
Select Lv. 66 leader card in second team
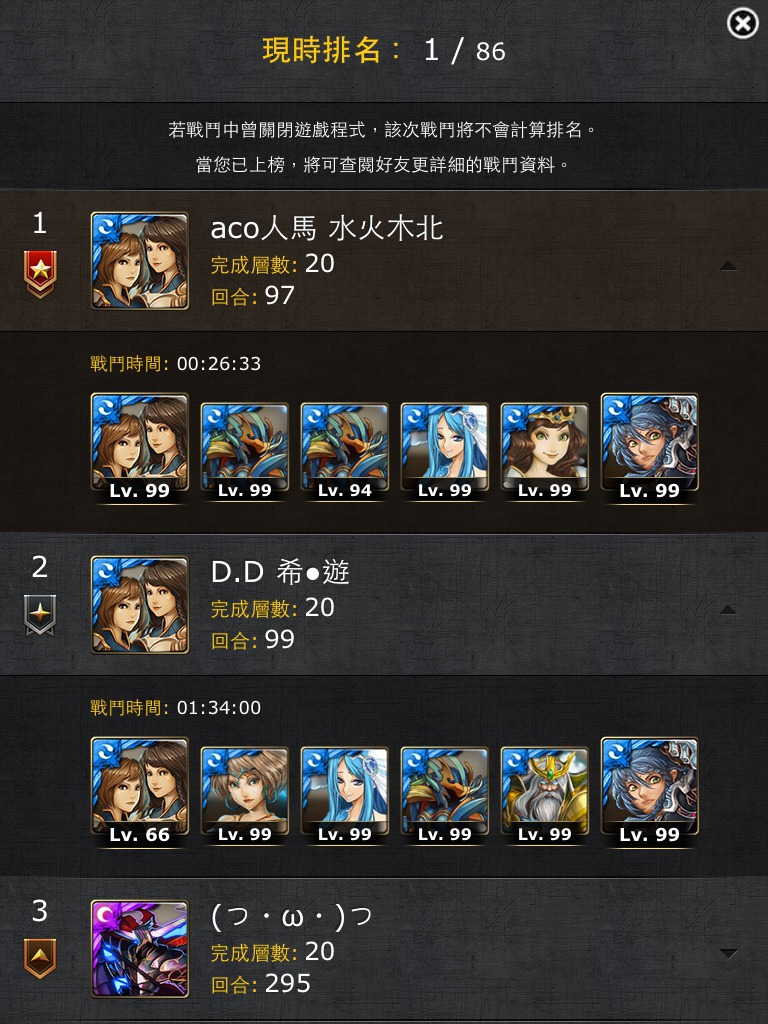tap(140, 792)
